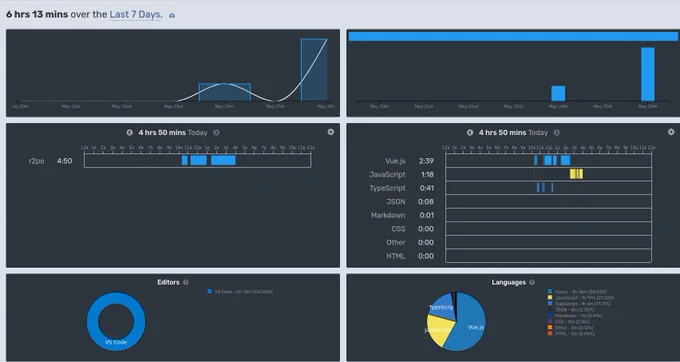Click the Other orange legend swatch
Viewport: 680px width, 362px height.
coord(550,328)
